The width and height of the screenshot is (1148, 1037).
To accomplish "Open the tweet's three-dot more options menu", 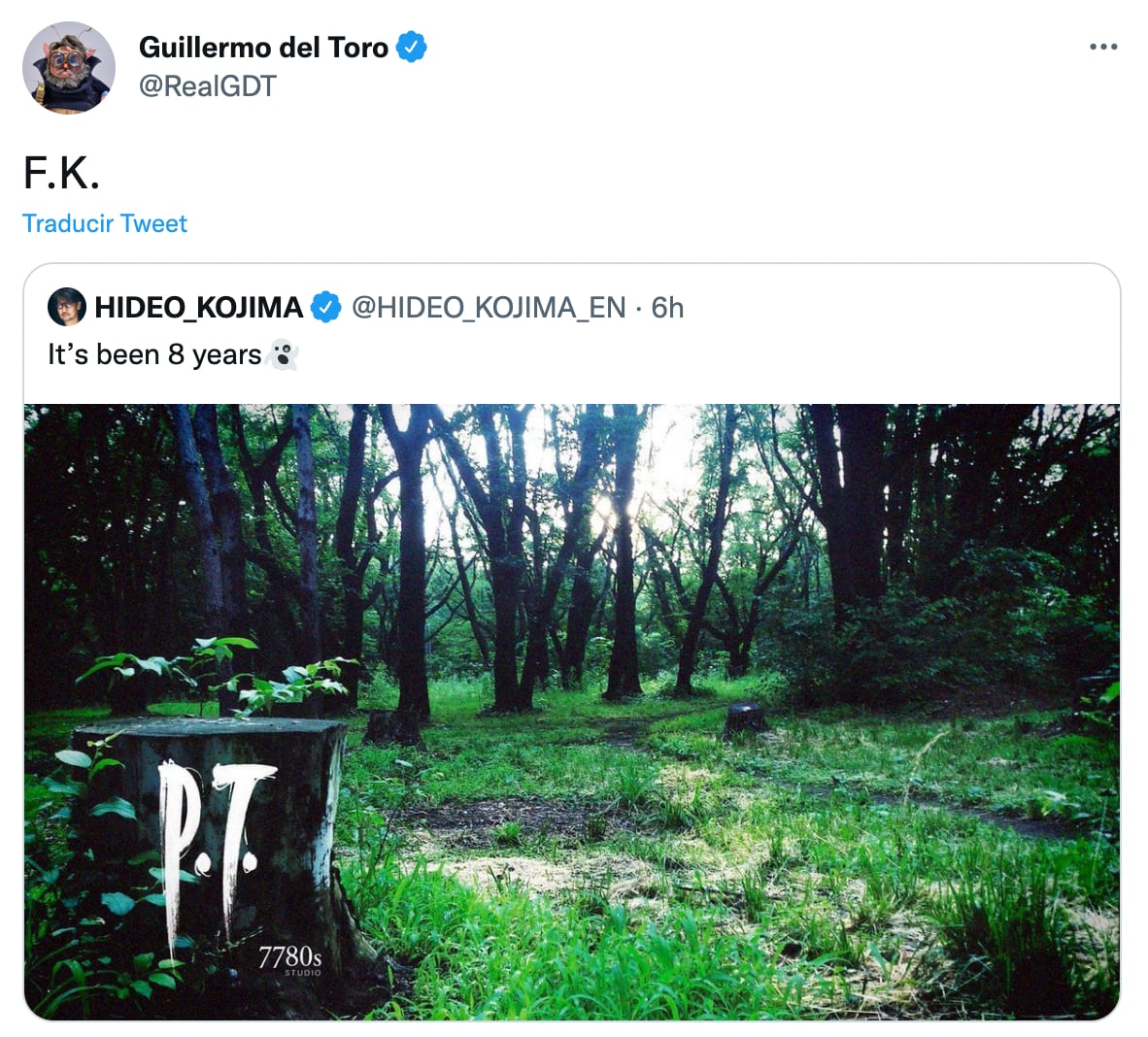I will pyautogui.click(x=1103, y=47).
